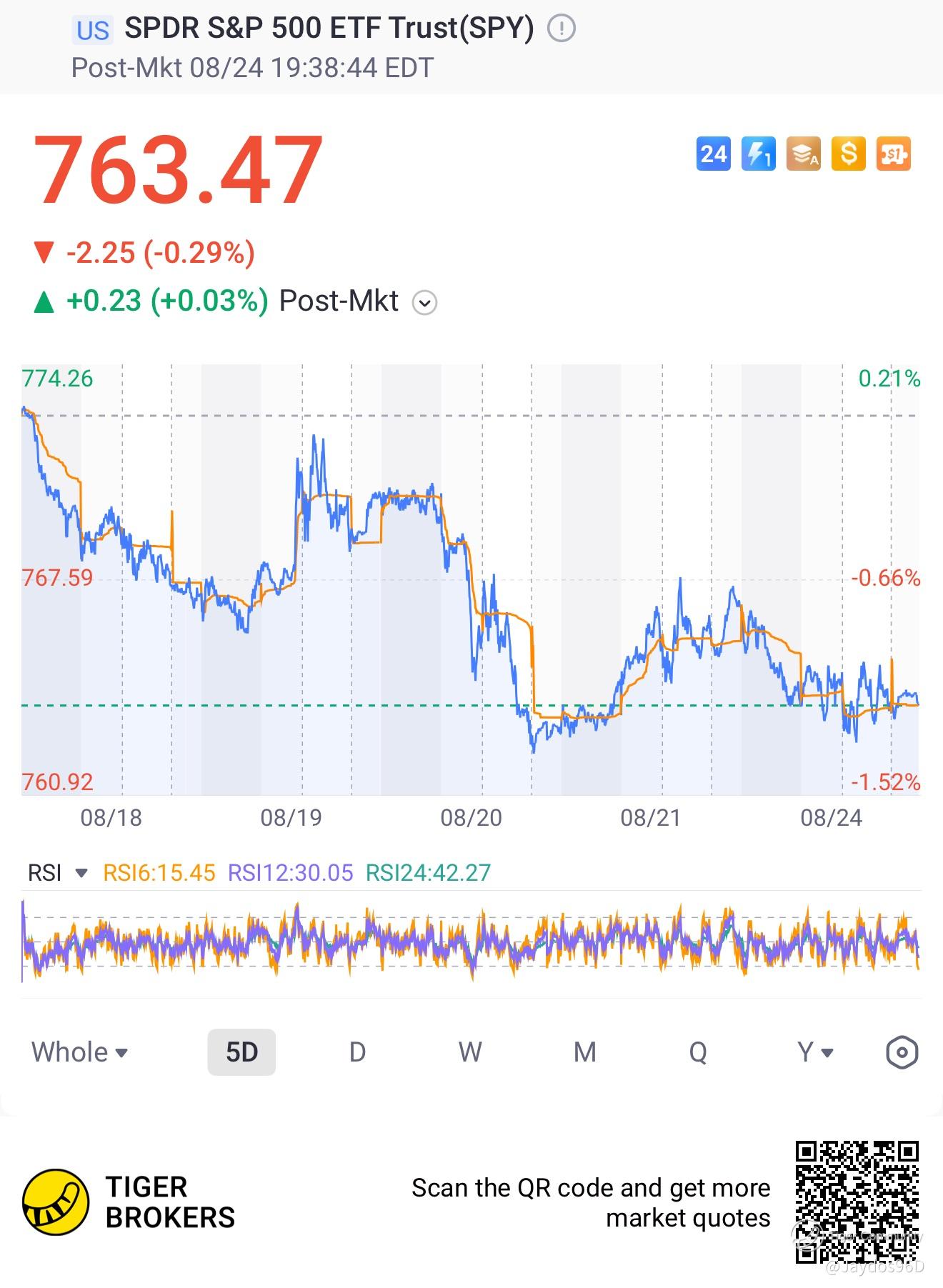The width and height of the screenshot is (943, 1288).
Task: Open chart settings hexagon icon
Action: pos(902,1052)
